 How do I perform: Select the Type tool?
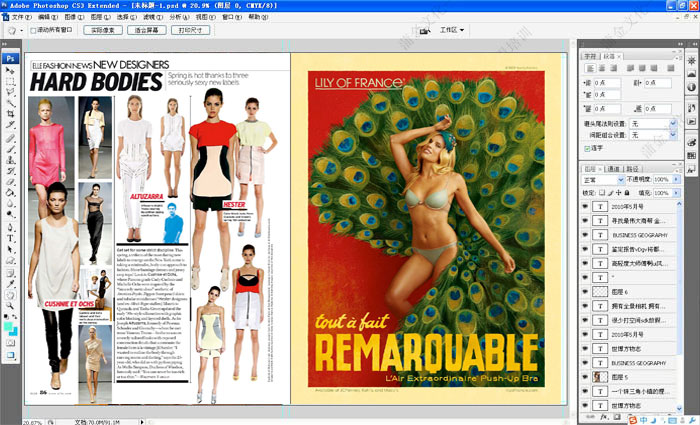(10, 238)
